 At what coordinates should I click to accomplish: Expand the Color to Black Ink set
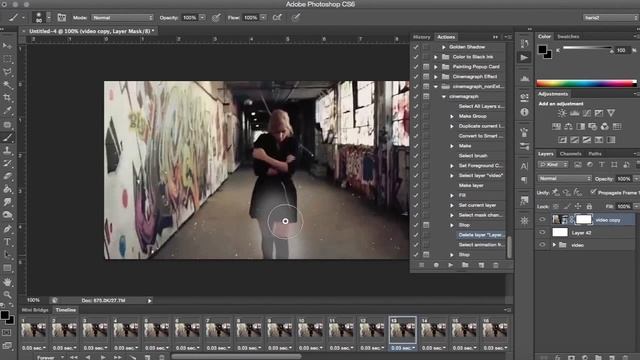click(x=436, y=57)
